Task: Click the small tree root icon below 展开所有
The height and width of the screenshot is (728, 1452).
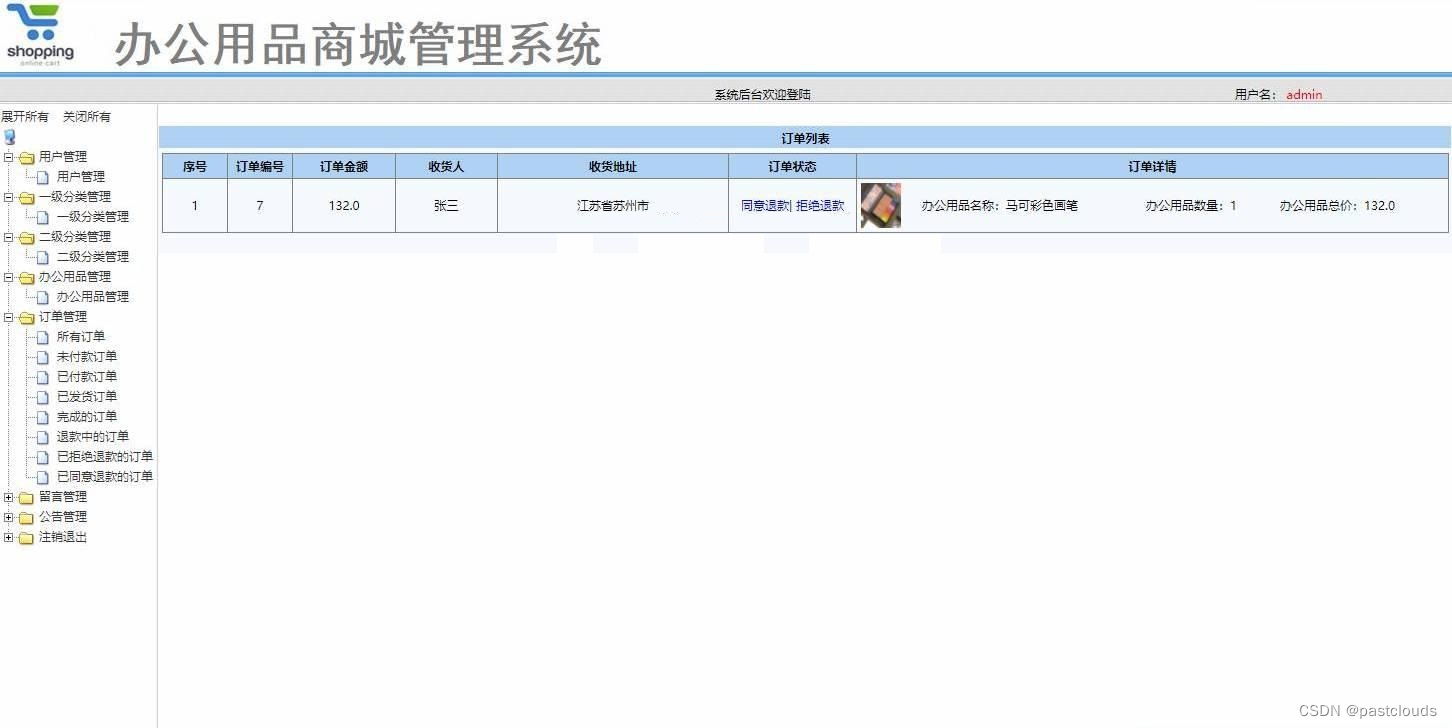Action: pos(9,136)
